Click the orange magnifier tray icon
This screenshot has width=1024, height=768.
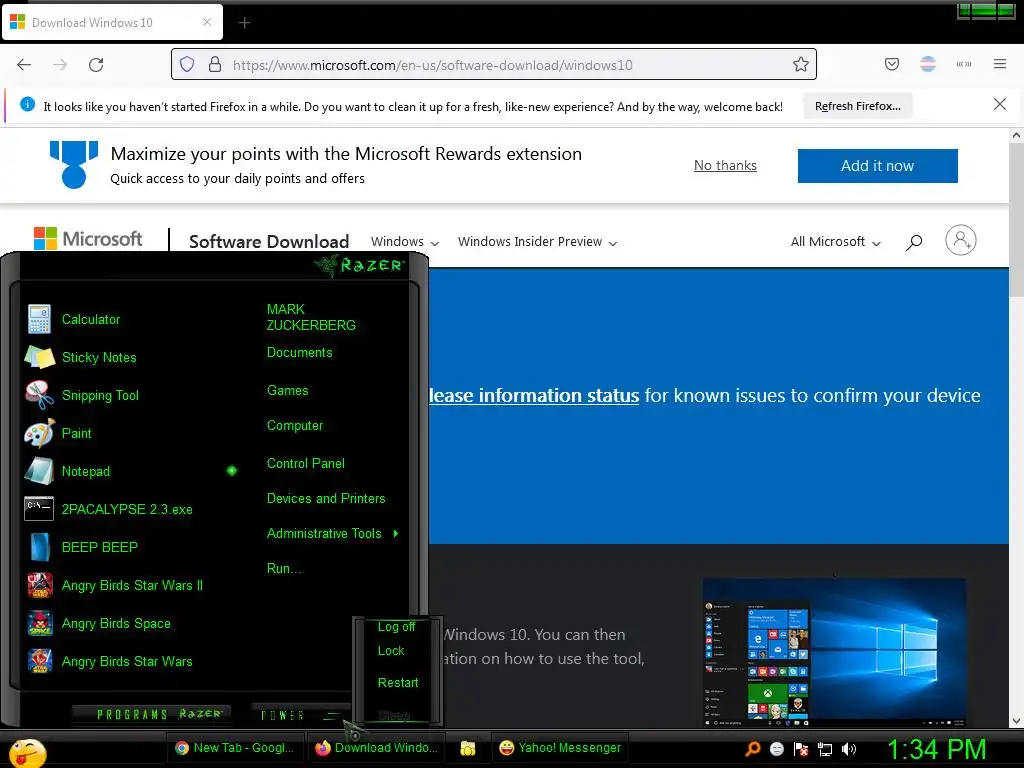(753, 748)
